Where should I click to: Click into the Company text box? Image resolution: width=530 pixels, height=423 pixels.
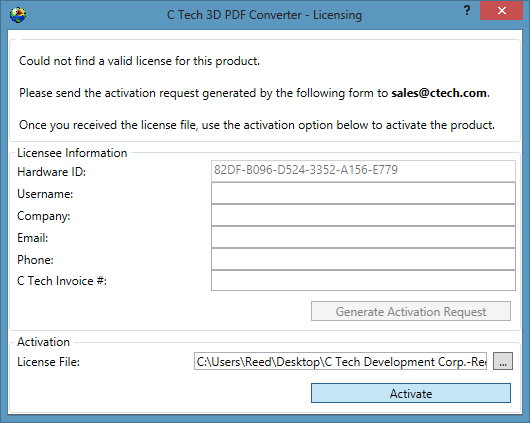coord(363,215)
